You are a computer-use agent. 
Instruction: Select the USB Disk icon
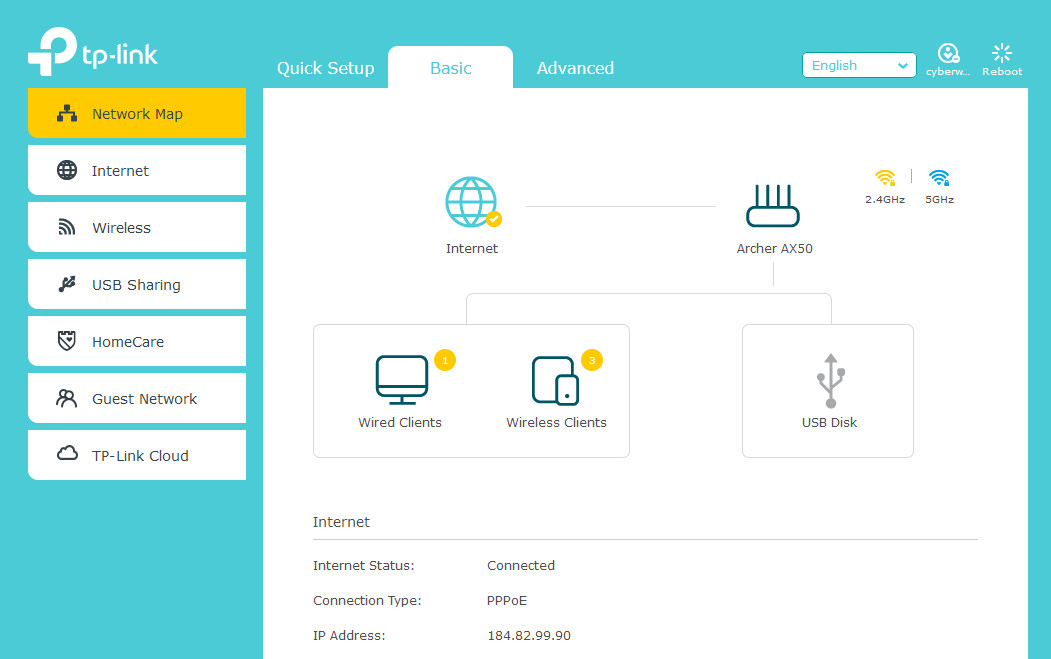pos(830,381)
